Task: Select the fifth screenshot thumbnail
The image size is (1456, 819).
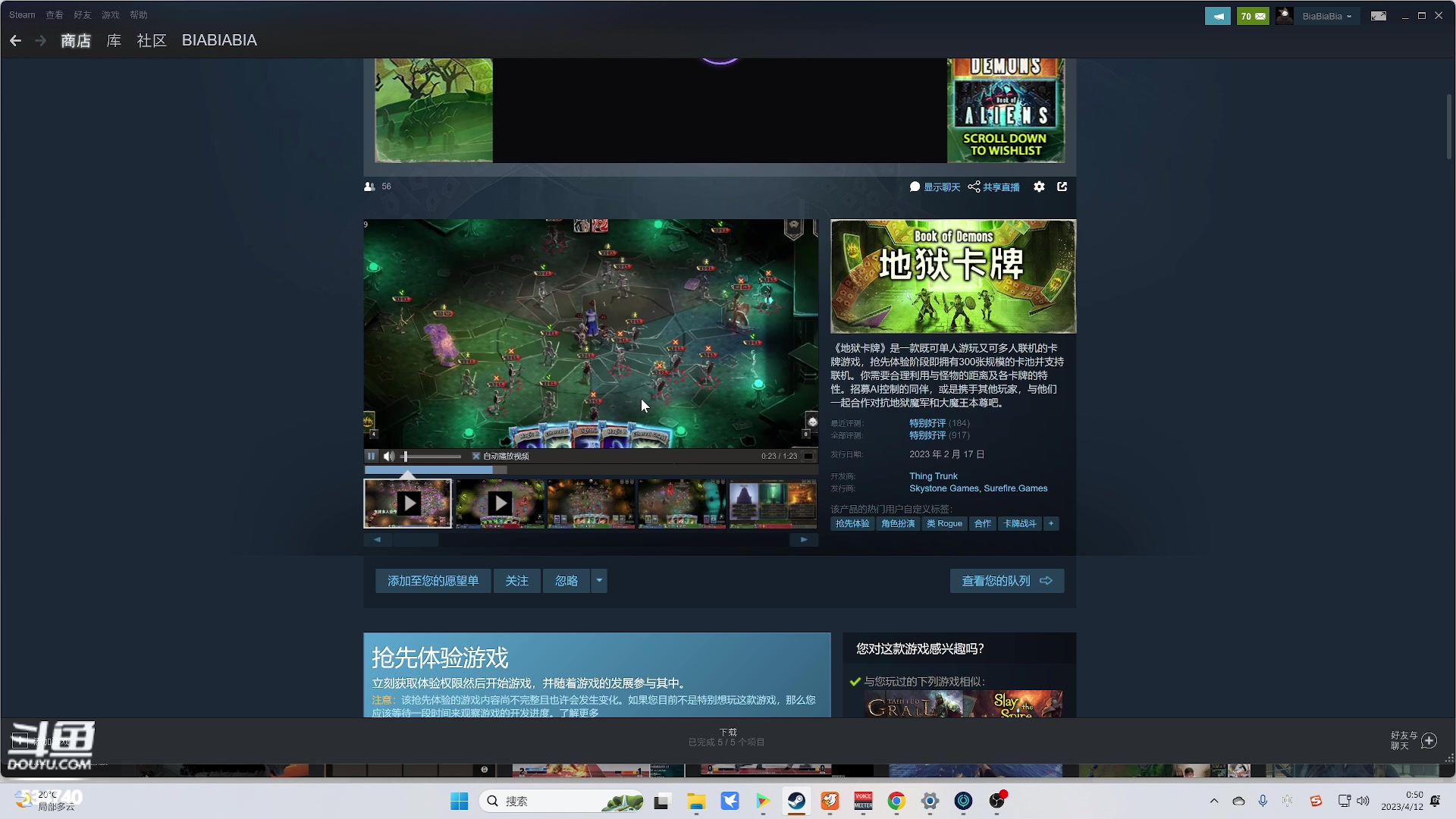Action: tap(773, 504)
